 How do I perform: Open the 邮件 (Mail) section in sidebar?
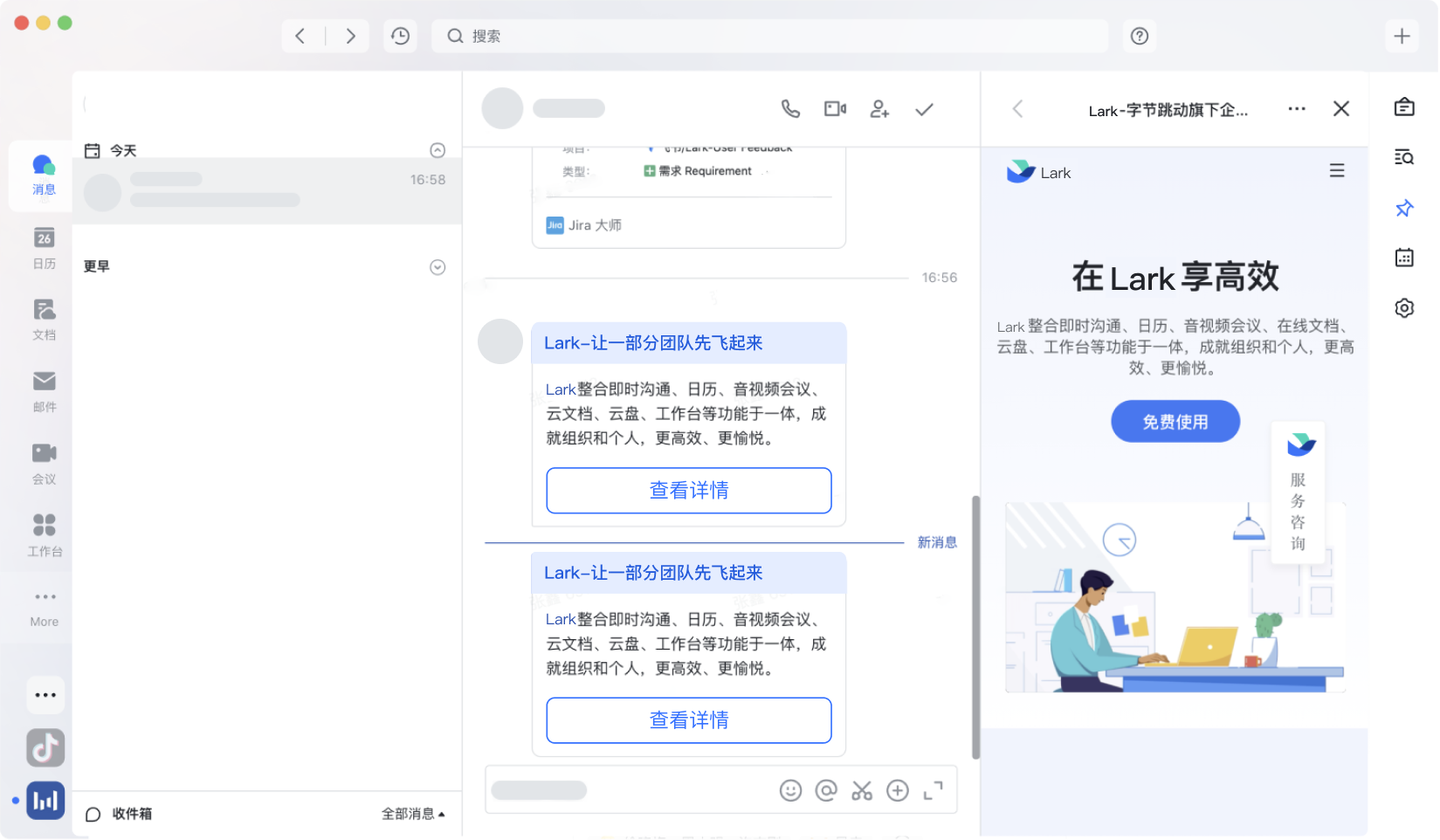point(44,390)
